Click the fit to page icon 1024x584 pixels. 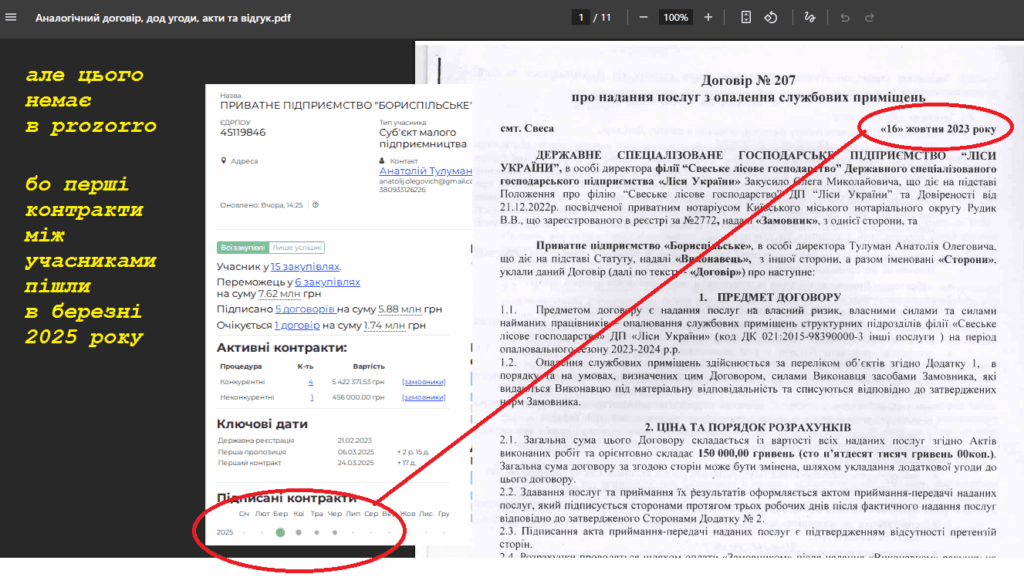(746, 18)
